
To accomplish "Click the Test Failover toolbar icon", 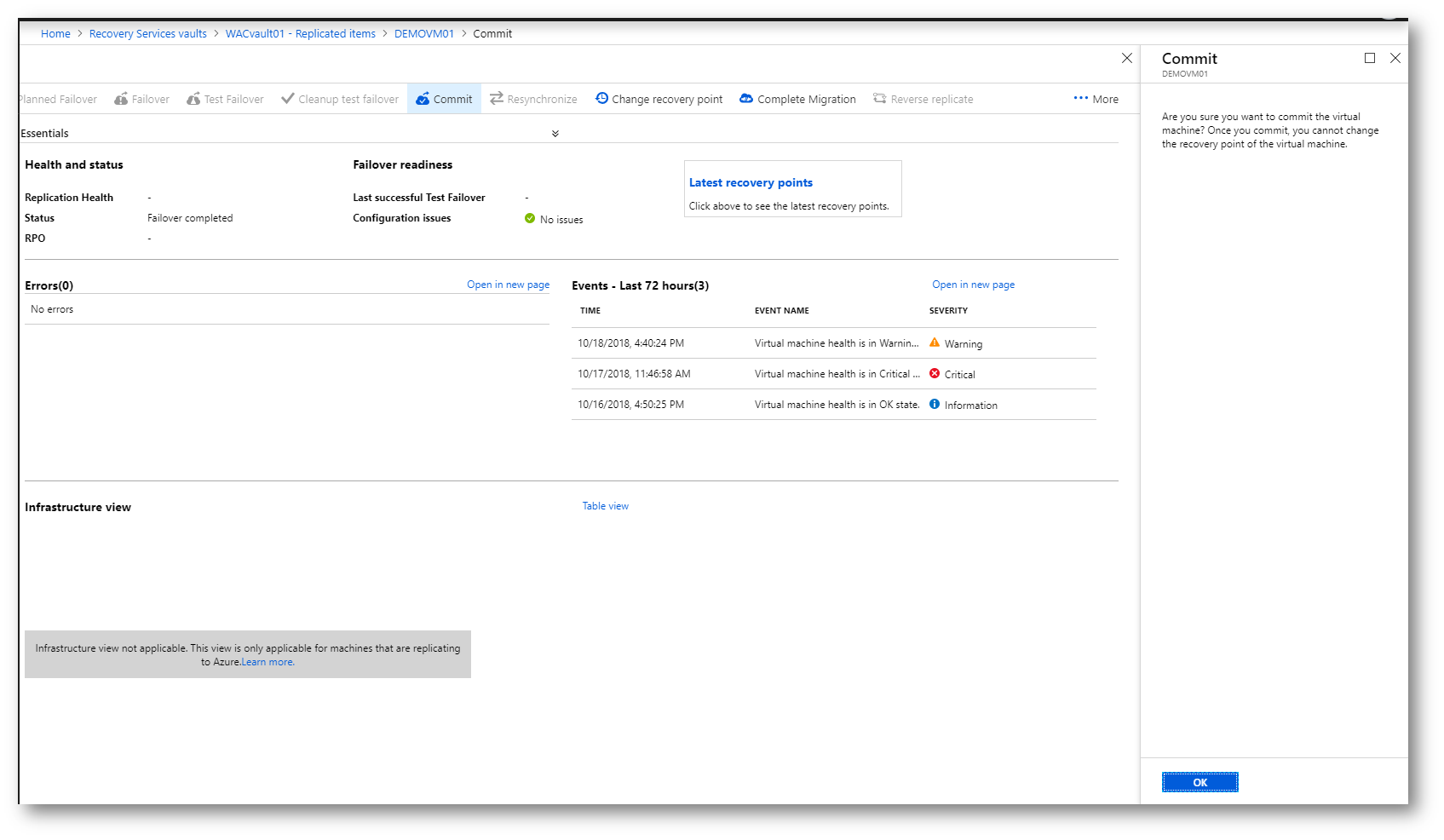I will [x=193, y=99].
